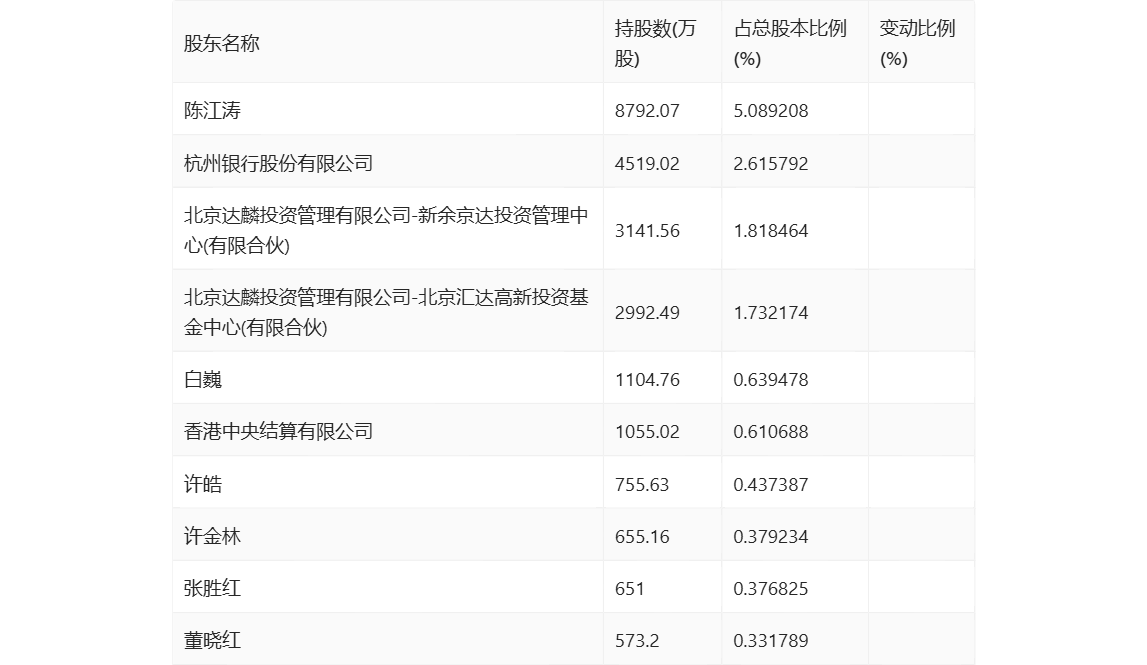Select the value 1104.76

(647, 380)
